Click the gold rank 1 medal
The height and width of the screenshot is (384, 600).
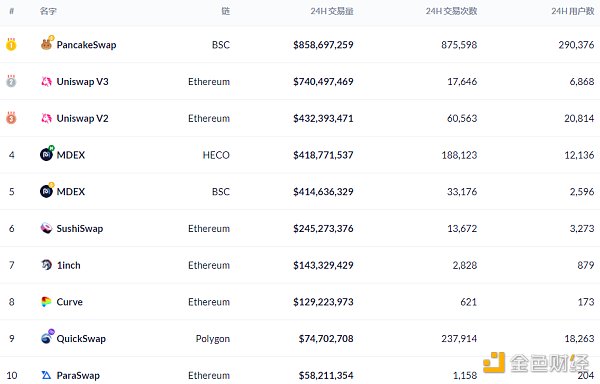[11, 44]
